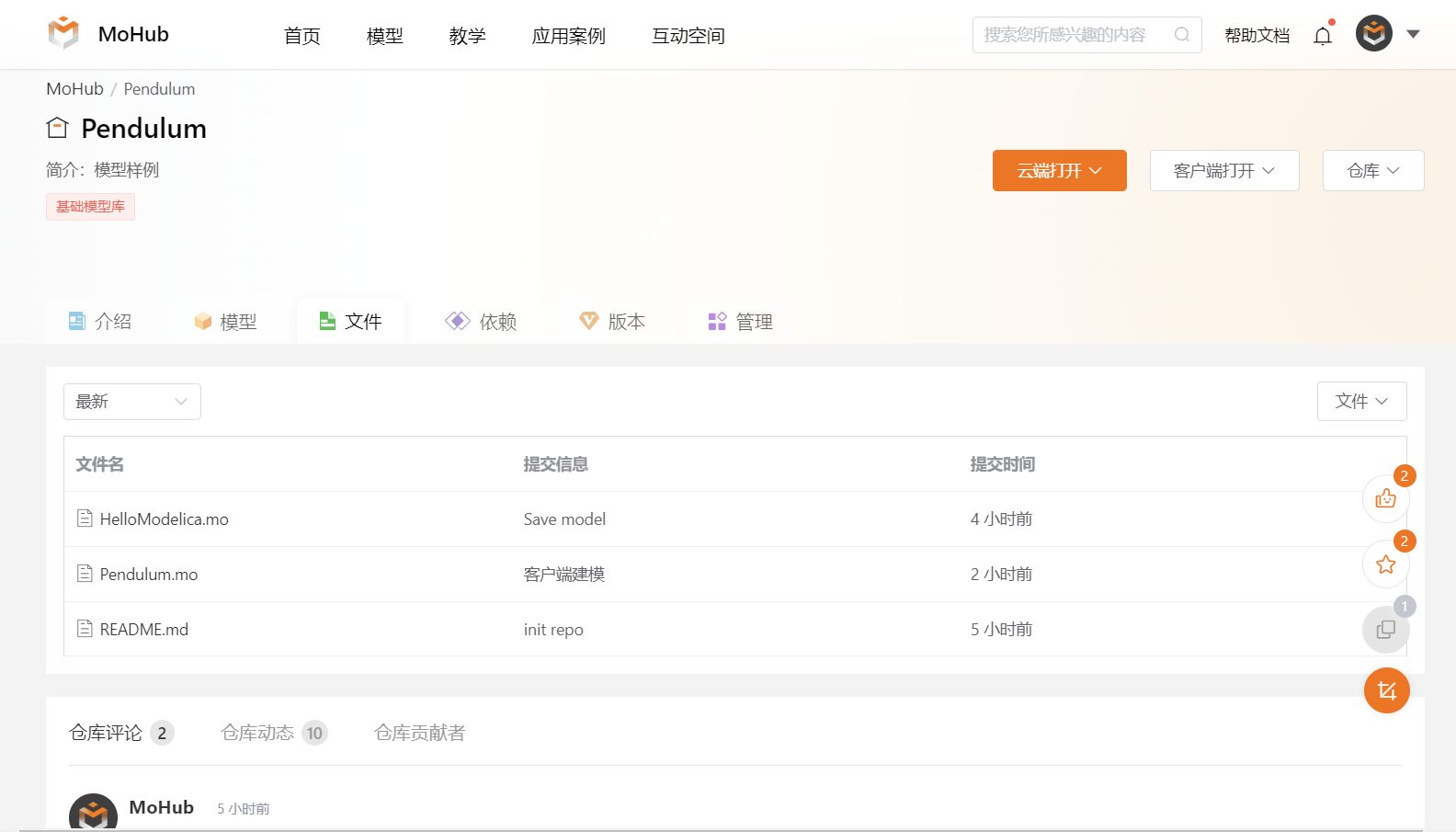Switch to the 管理 tab

(x=741, y=321)
